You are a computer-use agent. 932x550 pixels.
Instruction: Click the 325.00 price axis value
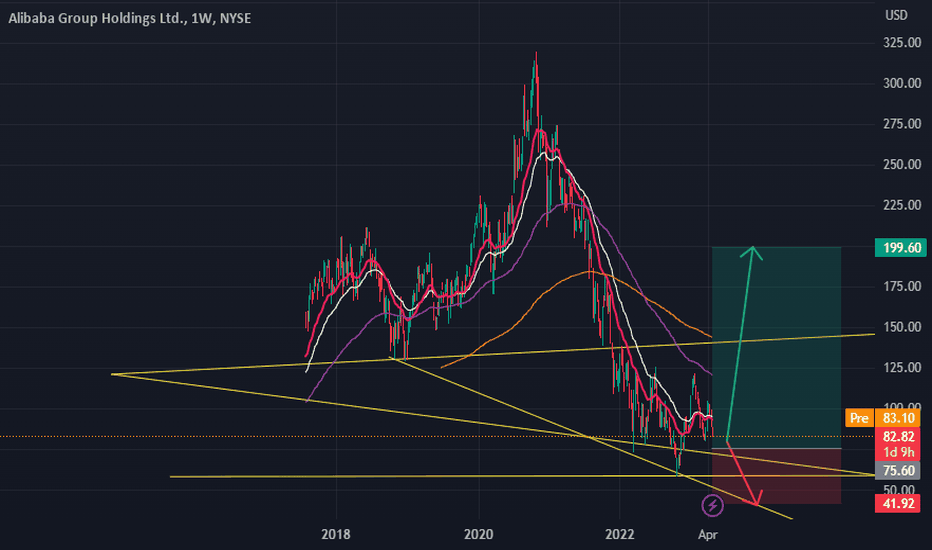pyautogui.click(x=902, y=43)
